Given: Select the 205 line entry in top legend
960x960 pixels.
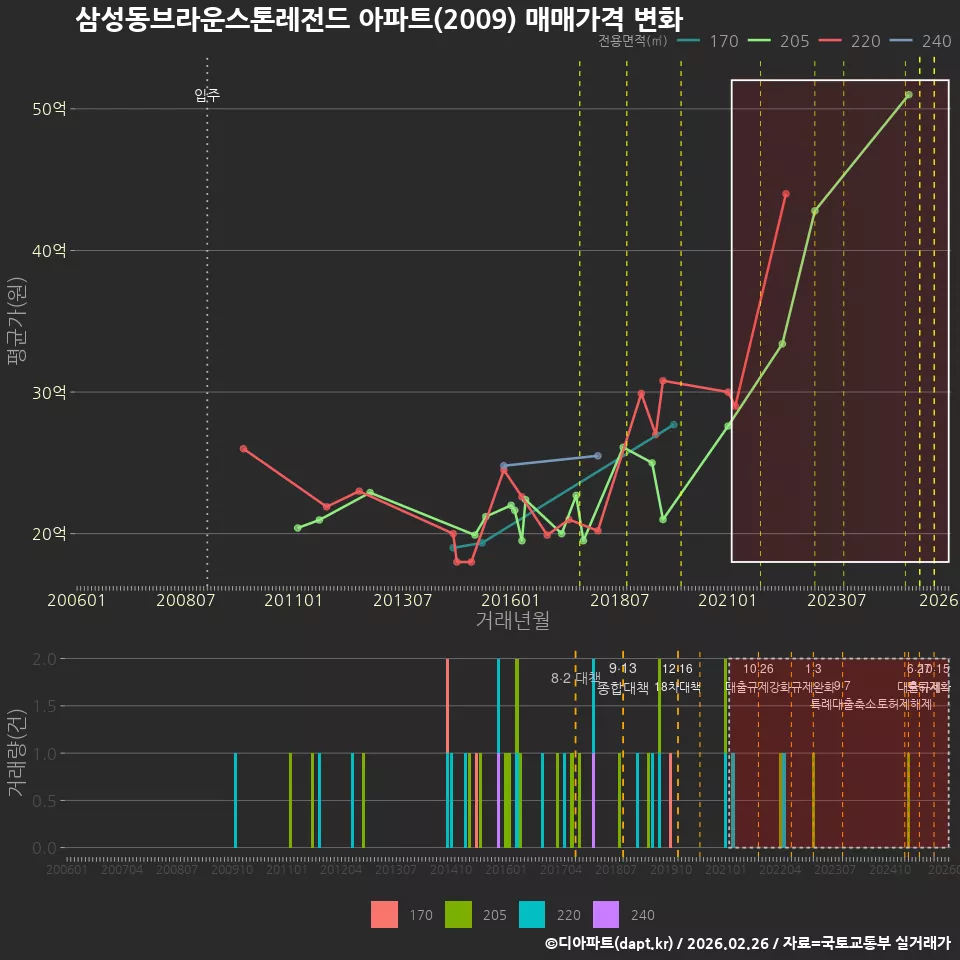Looking at the screenshot, I should [x=779, y=41].
